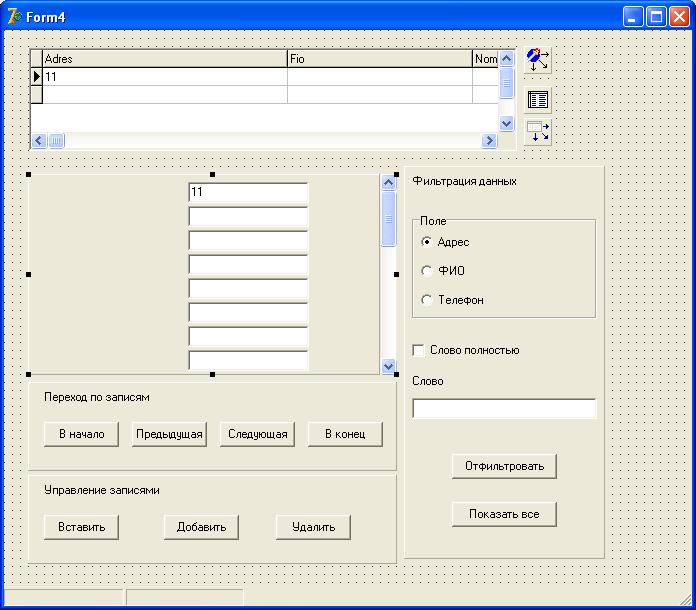696x610 pixels.
Task: Click the data grid's scroll-down arrow
Action: click(x=506, y=123)
